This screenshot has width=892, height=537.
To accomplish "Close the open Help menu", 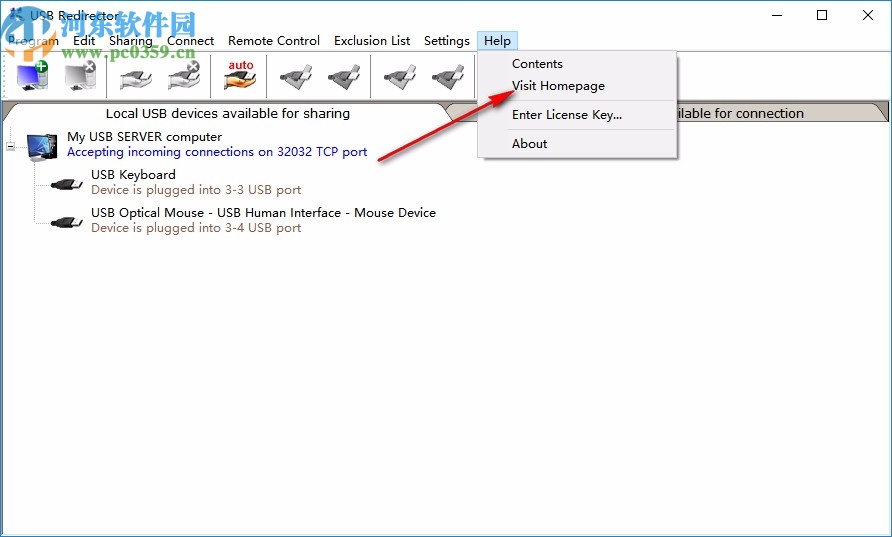I will click(497, 41).
